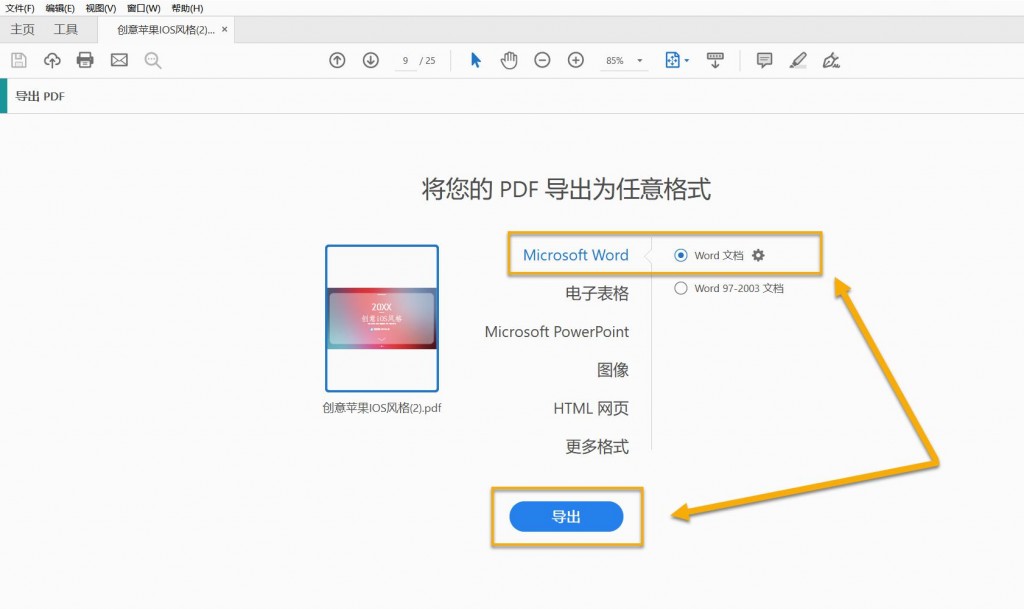Viewport: 1024px width, 609px height.
Task: Click the PDF file preview thumbnail
Action: point(382,319)
